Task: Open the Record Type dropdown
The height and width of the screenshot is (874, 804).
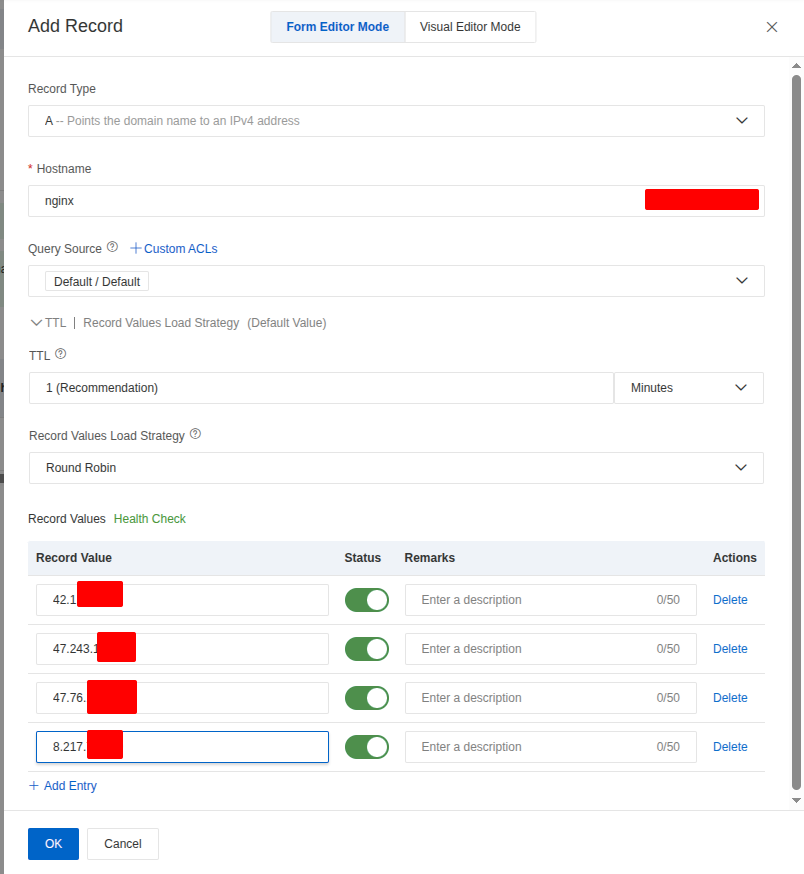Action: pyautogui.click(x=396, y=121)
